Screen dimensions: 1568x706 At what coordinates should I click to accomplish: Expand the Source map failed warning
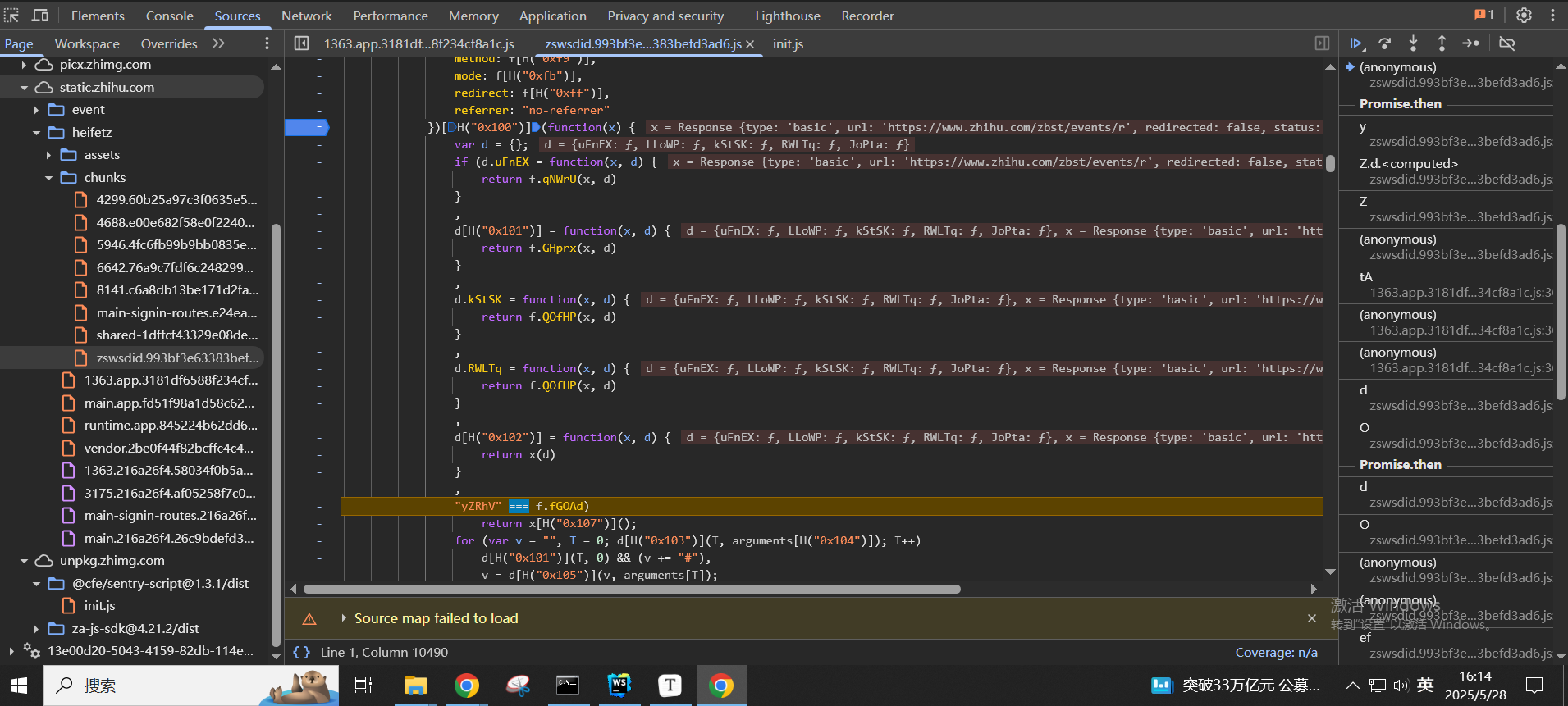[344, 618]
